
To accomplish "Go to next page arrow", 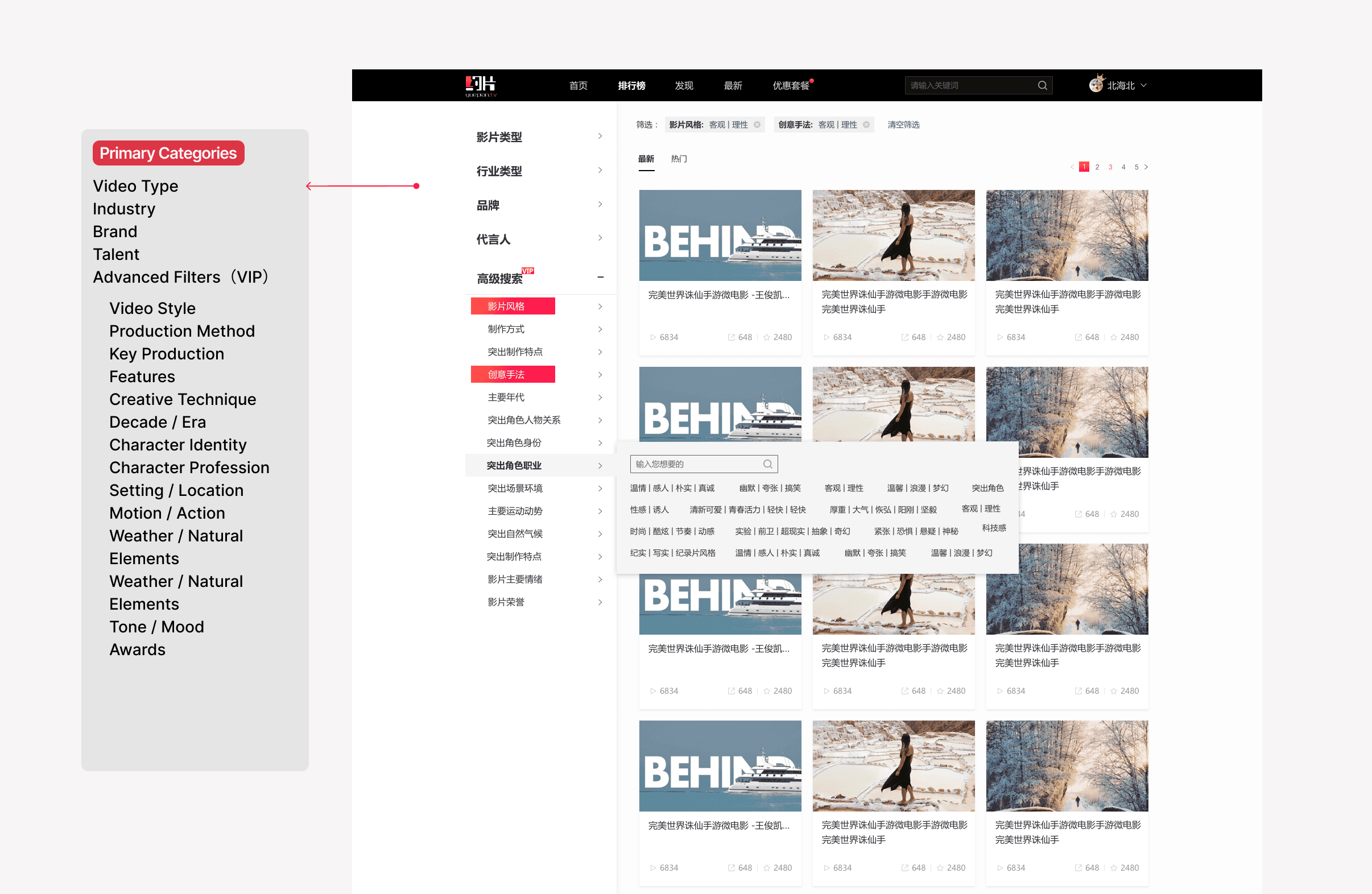I will 1146,167.
